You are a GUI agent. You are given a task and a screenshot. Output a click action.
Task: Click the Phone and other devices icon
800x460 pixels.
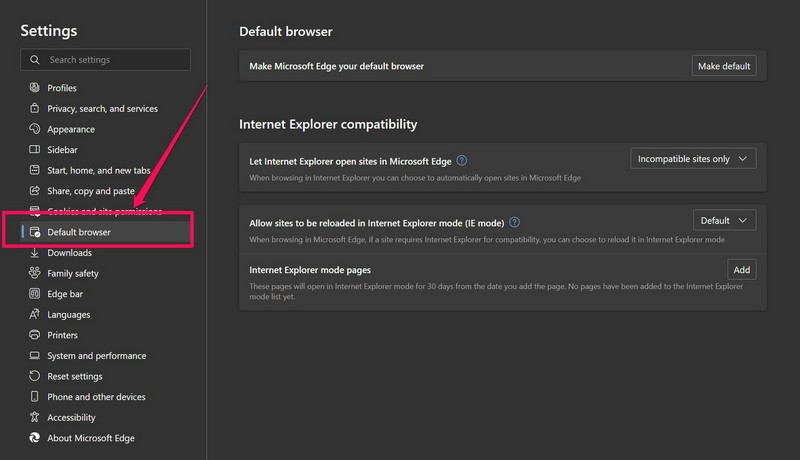click(x=34, y=396)
